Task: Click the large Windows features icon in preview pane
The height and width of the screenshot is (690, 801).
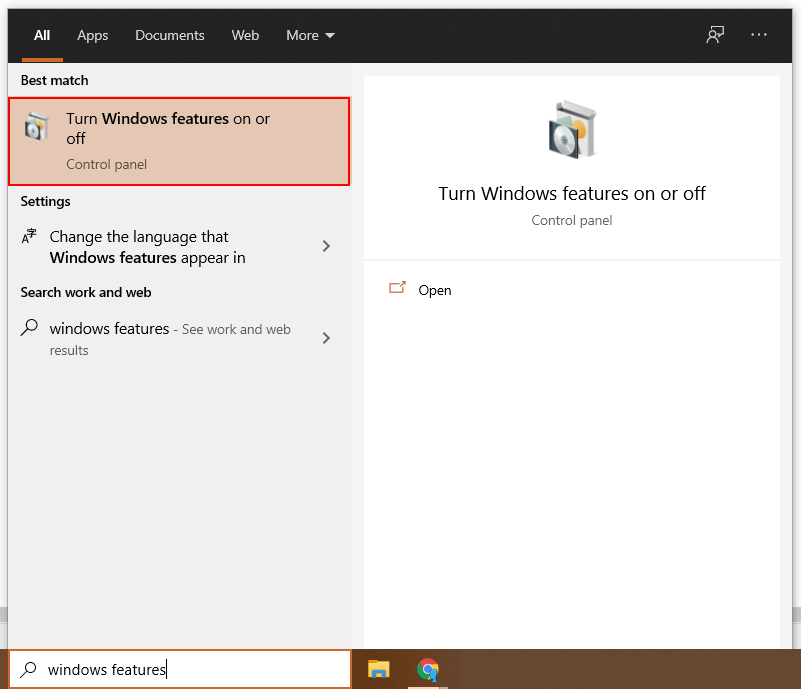Action: click(x=572, y=130)
